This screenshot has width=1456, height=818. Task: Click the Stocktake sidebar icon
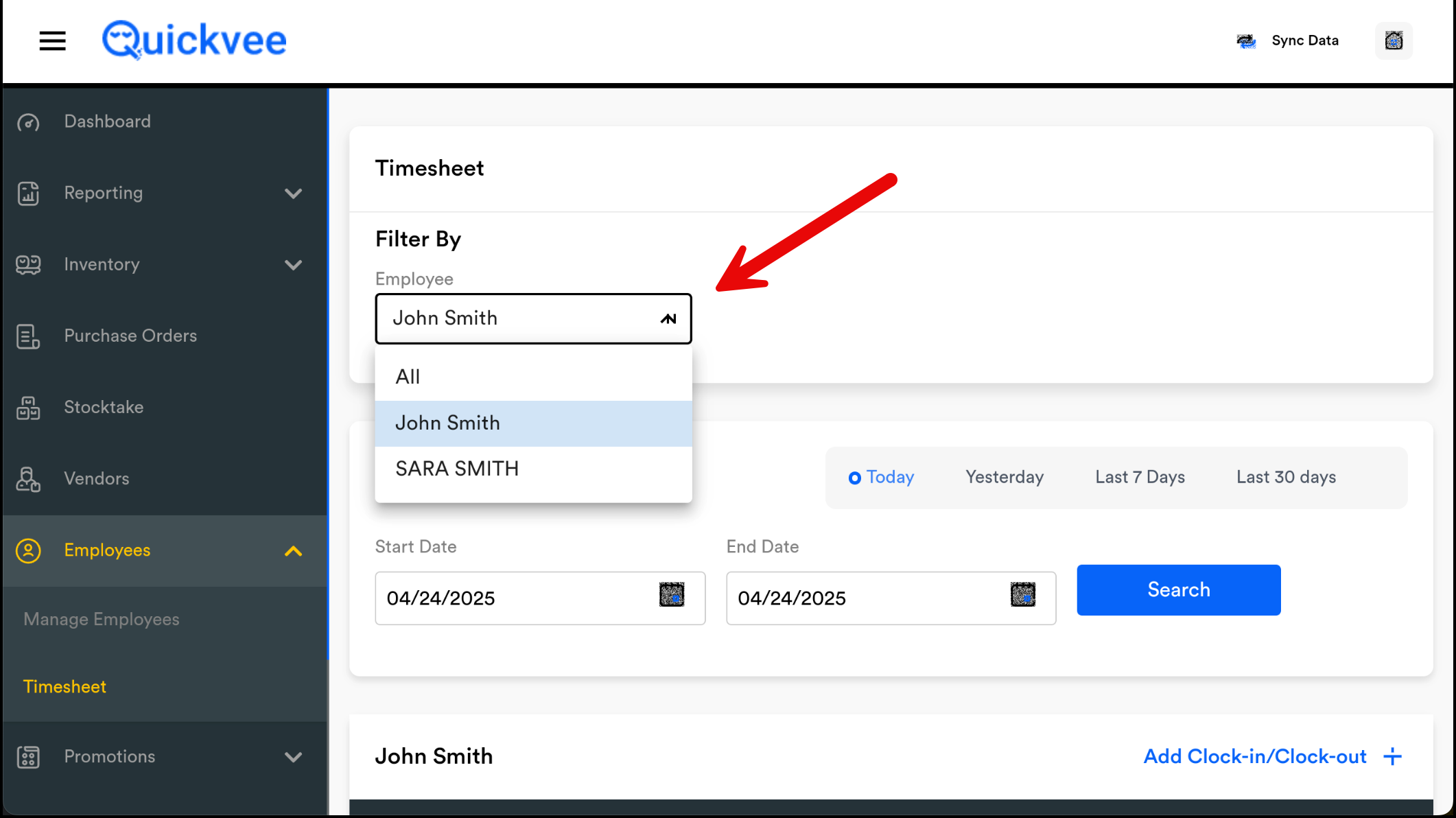coord(28,408)
